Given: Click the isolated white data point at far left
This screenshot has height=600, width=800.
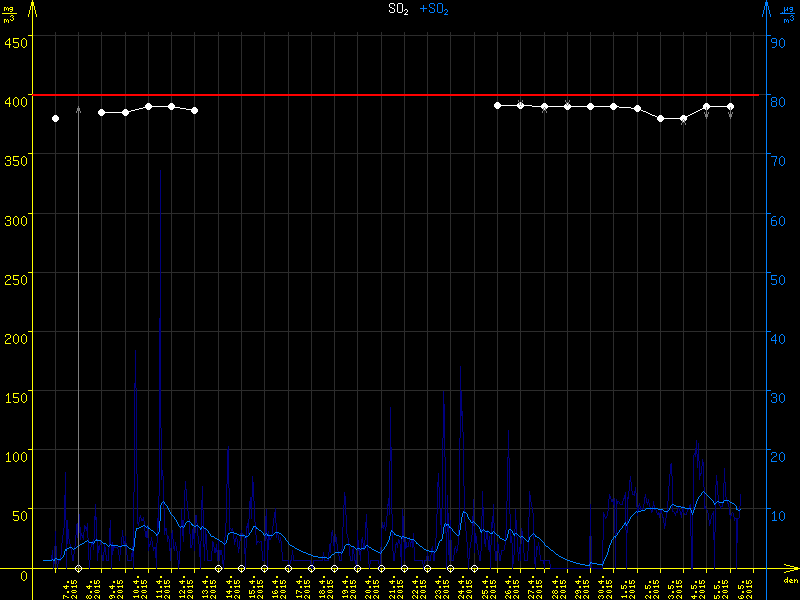Looking at the screenshot, I should pos(56,119).
